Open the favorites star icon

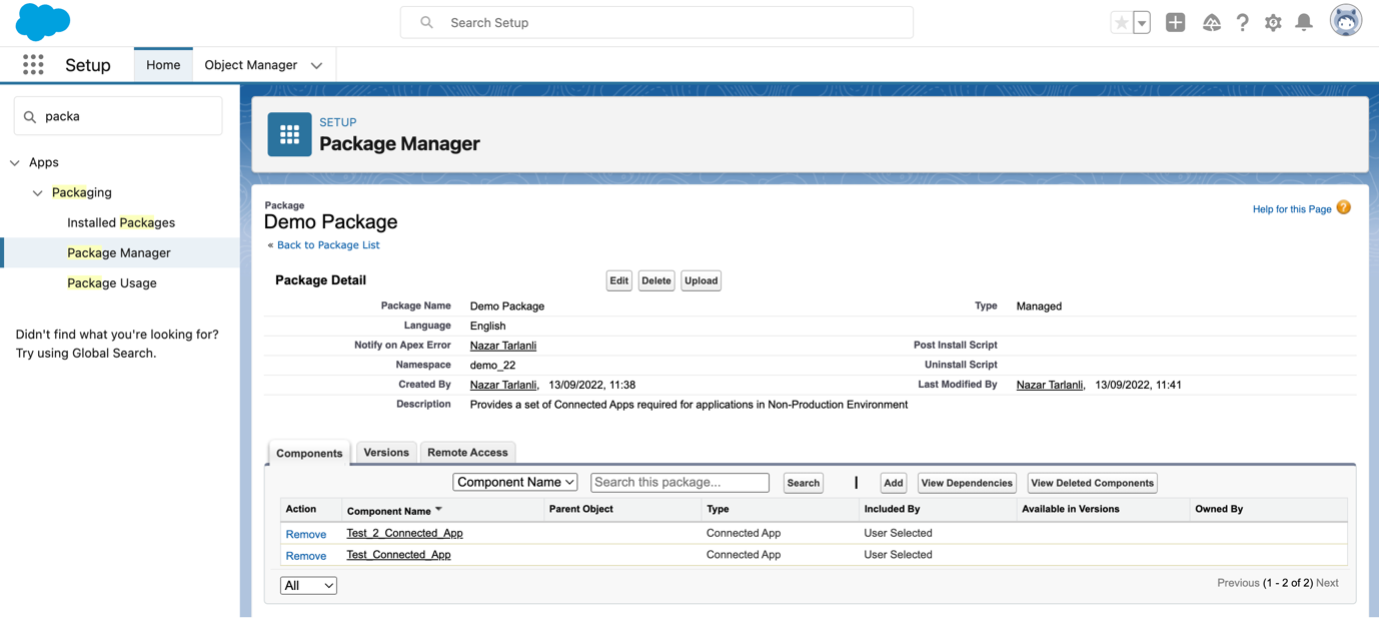pos(1121,23)
